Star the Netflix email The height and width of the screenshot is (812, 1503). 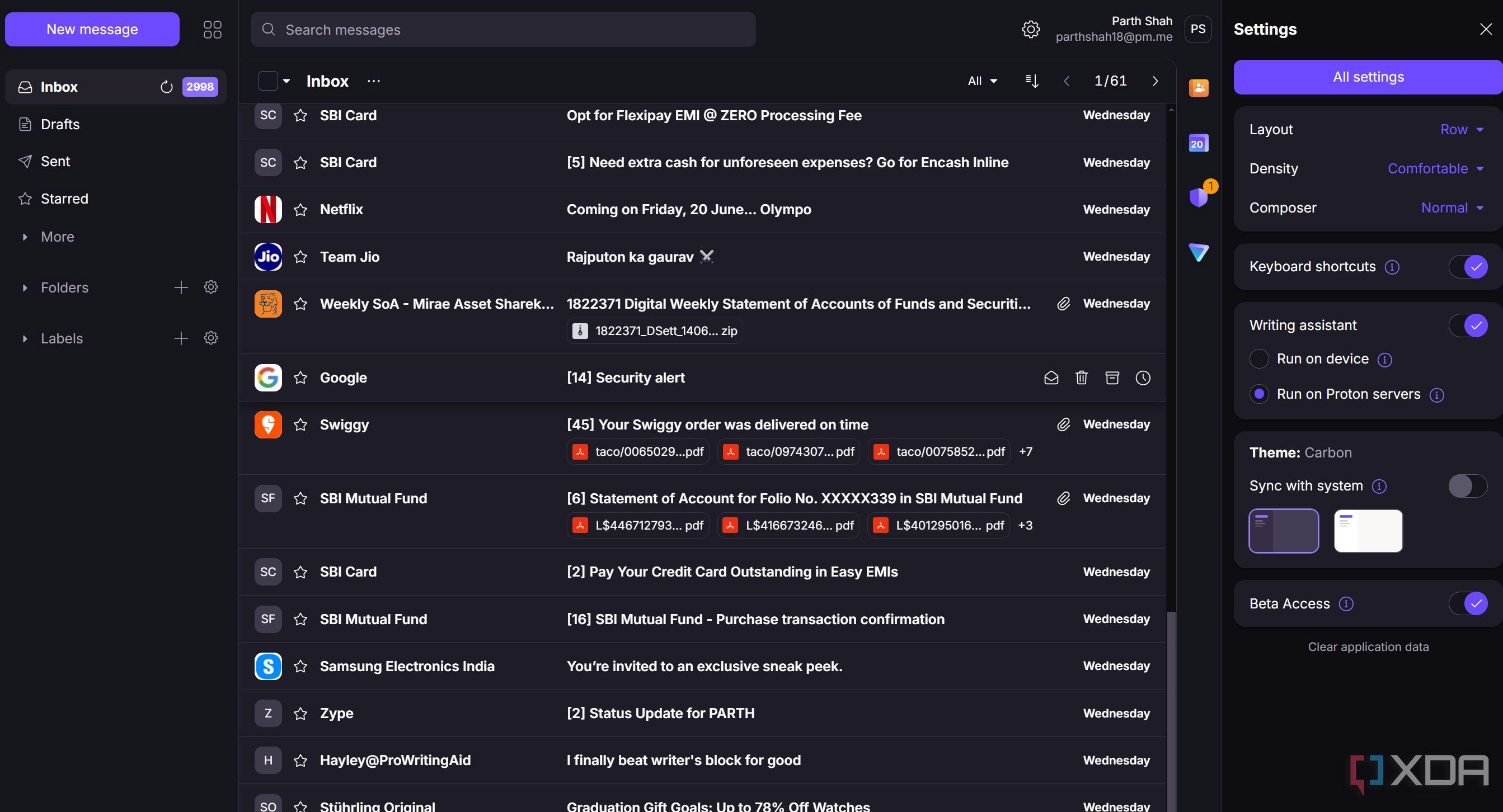click(300, 210)
